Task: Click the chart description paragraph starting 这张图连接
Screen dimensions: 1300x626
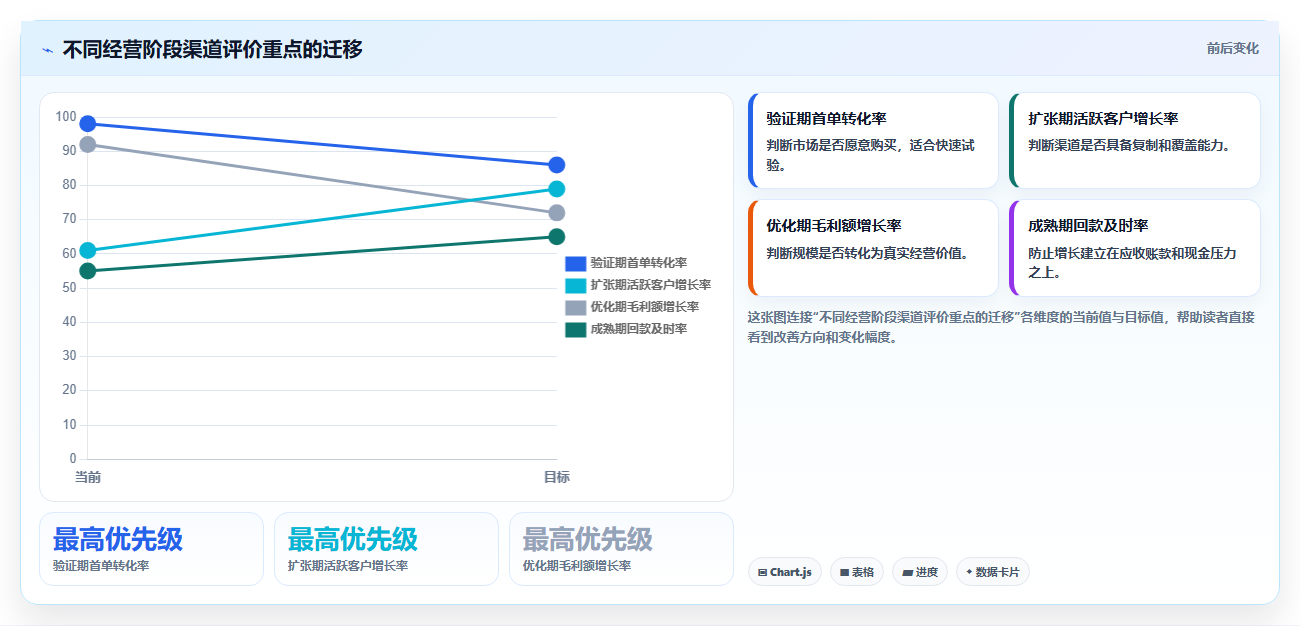Action: (x=1001, y=327)
